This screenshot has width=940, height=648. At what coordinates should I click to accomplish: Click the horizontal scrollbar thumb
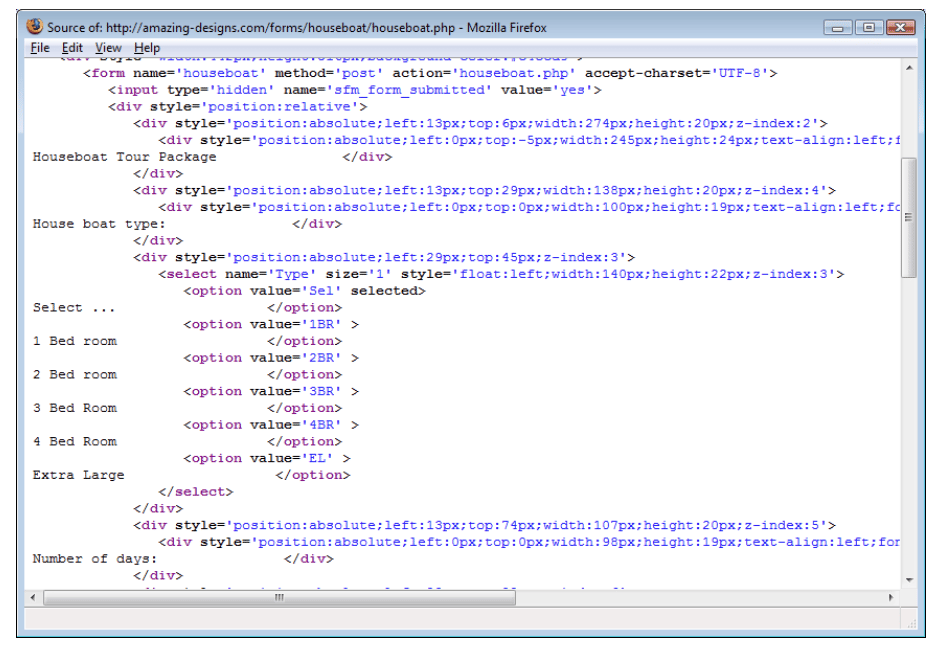tap(279, 598)
